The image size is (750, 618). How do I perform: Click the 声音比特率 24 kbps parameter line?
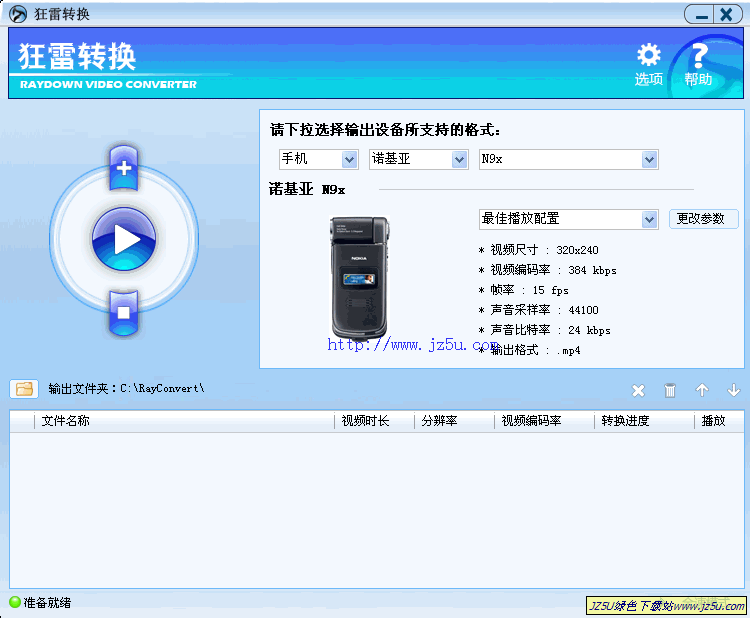point(545,330)
